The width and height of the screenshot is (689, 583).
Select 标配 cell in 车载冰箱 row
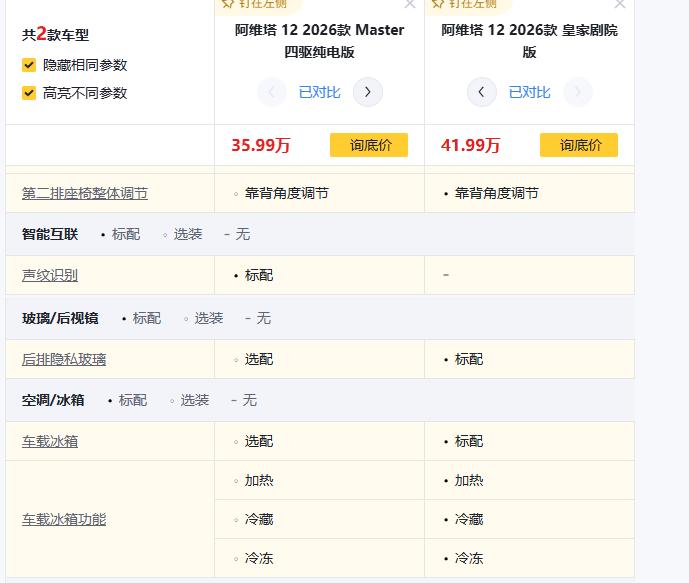(x=529, y=441)
